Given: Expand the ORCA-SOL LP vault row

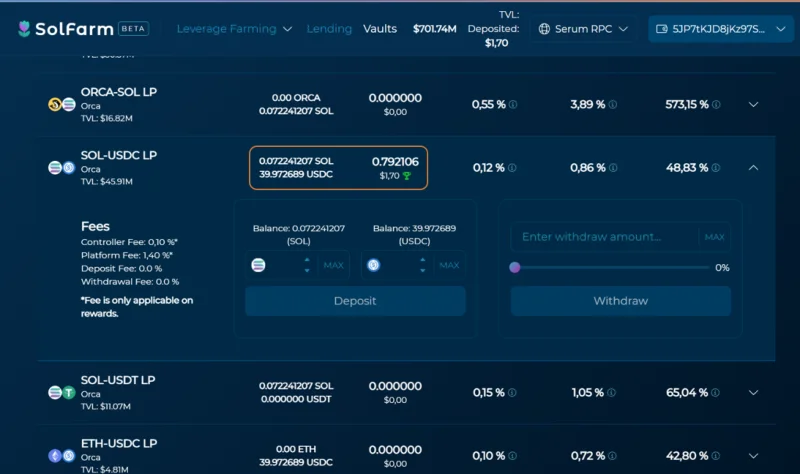Looking at the screenshot, I should [x=753, y=105].
